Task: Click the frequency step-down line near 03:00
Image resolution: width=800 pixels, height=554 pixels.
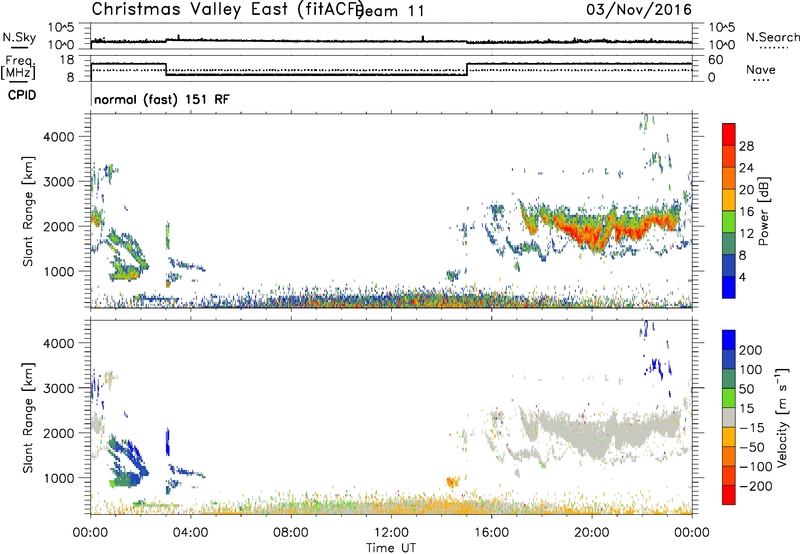Action: pos(166,69)
